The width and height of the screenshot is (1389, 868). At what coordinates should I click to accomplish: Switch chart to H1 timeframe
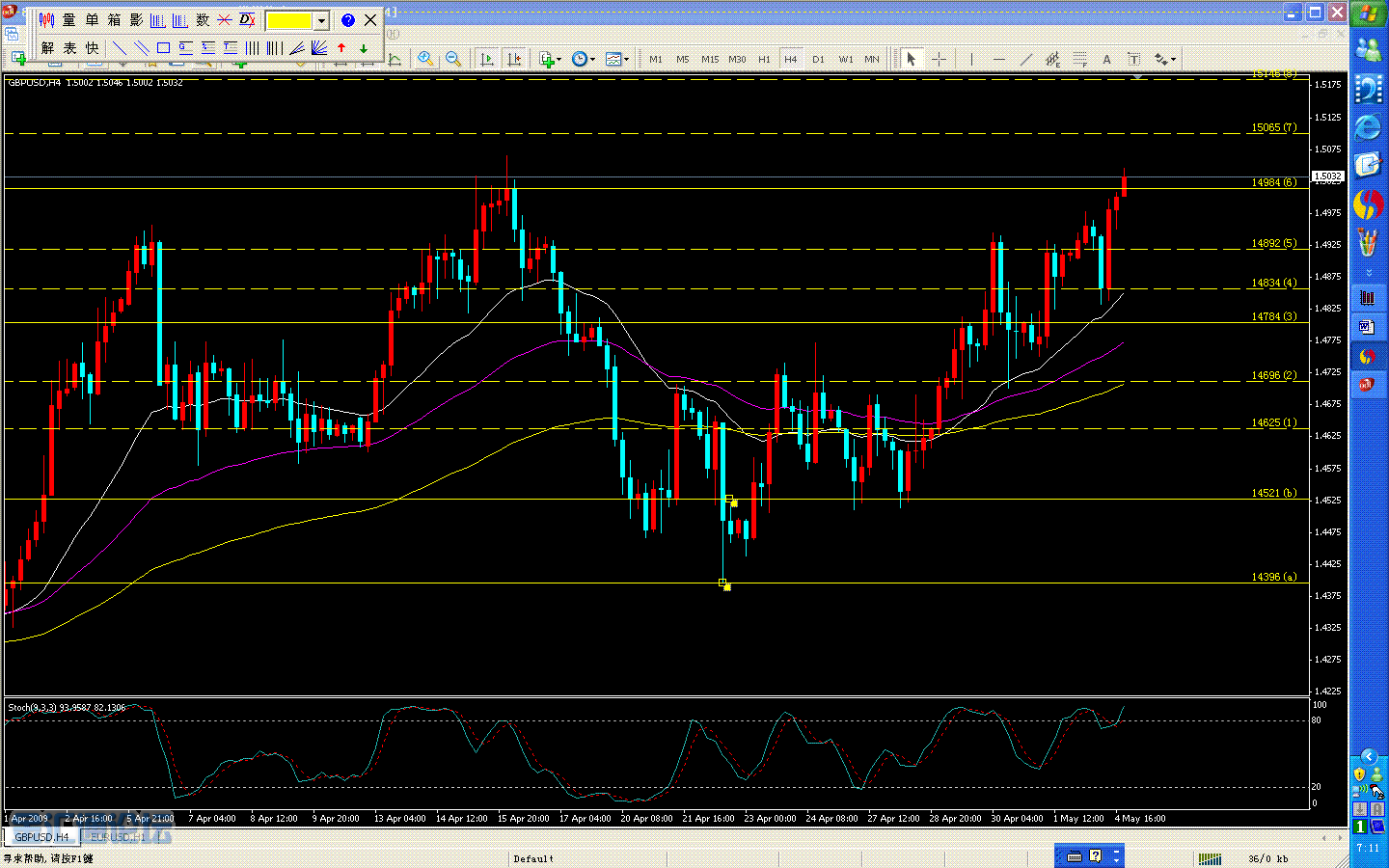coord(764,59)
